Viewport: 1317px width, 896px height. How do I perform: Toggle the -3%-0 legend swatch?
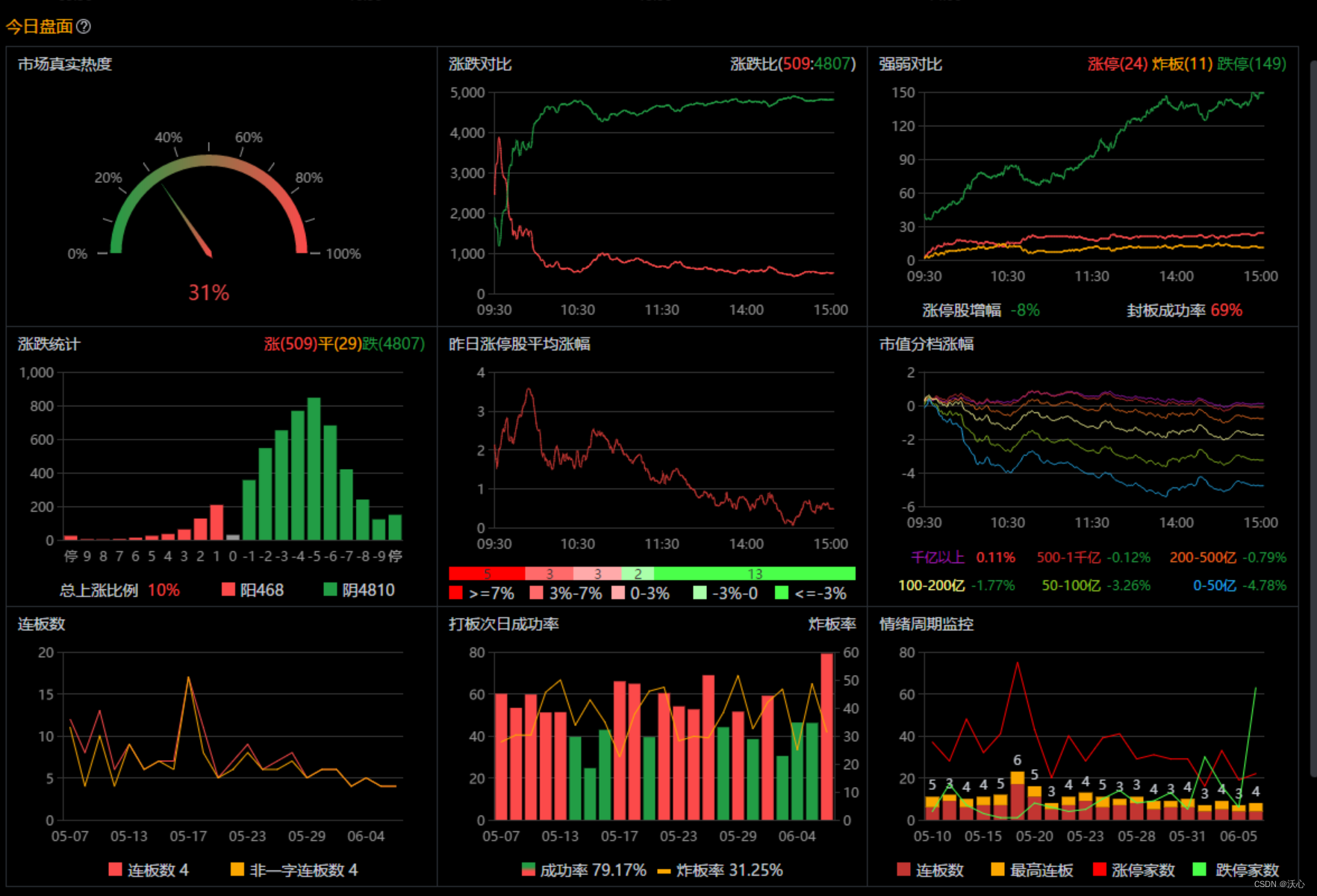click(700, 593)
